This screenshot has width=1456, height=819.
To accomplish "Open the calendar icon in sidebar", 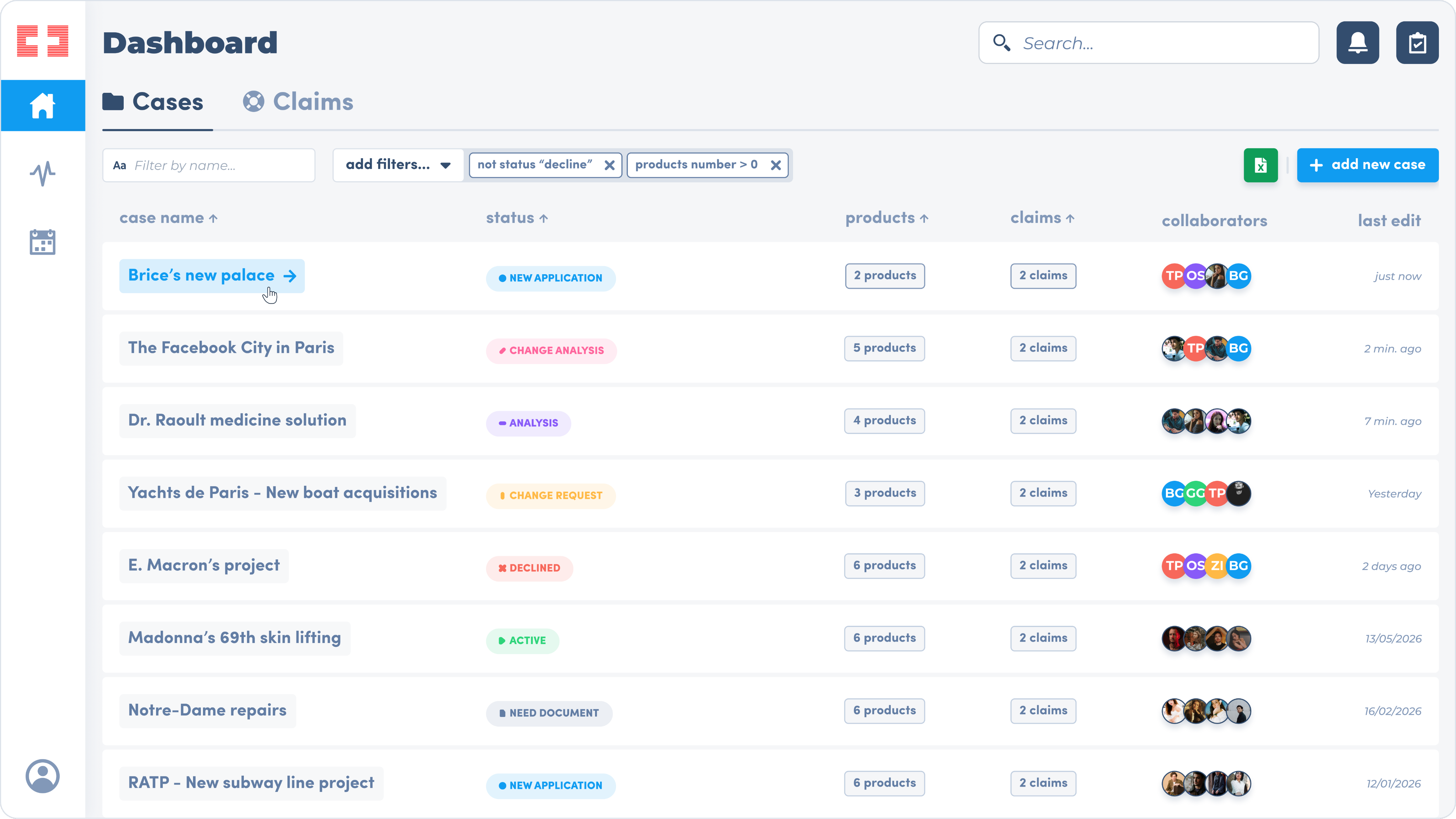I will click(x=43, y=242).
